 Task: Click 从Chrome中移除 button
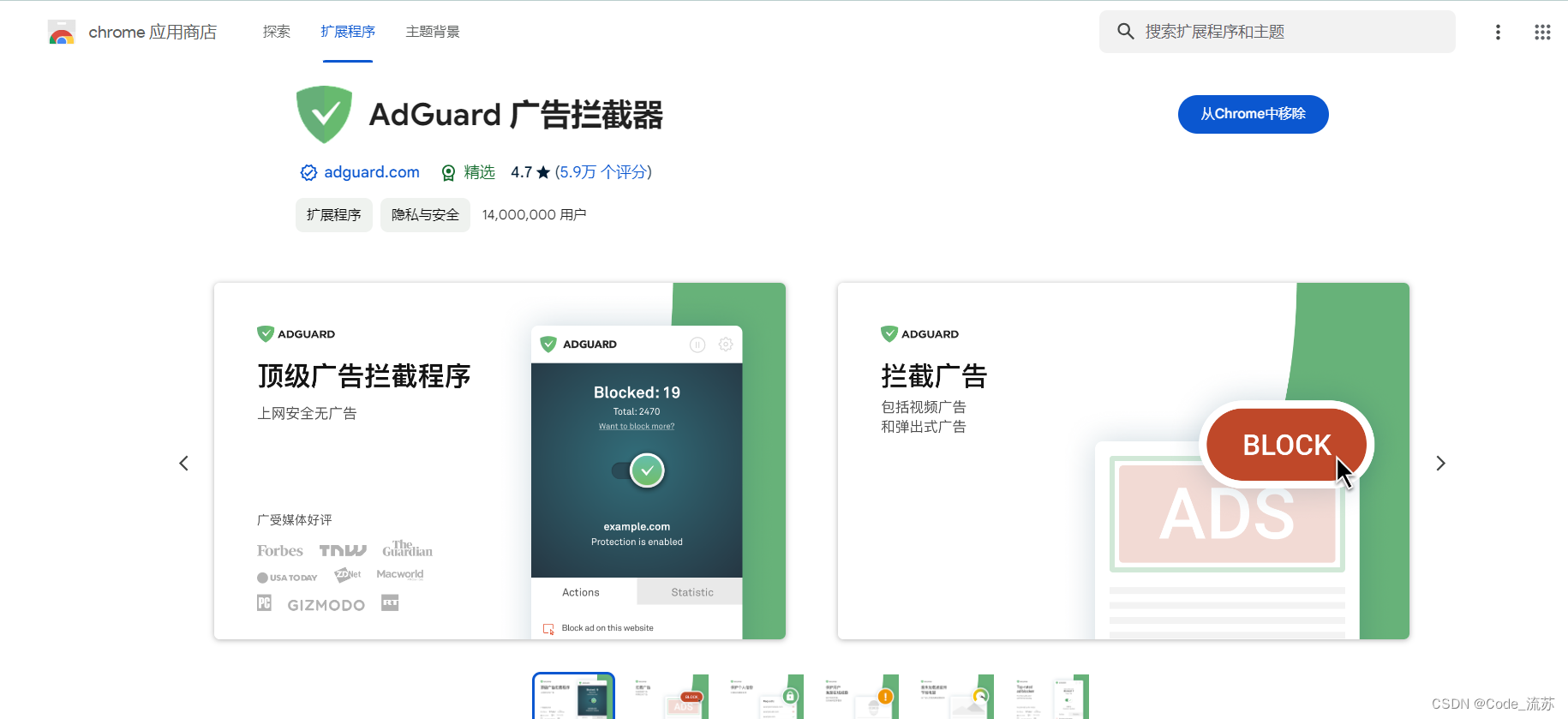pyautogui.click(x=1253, y=114)
